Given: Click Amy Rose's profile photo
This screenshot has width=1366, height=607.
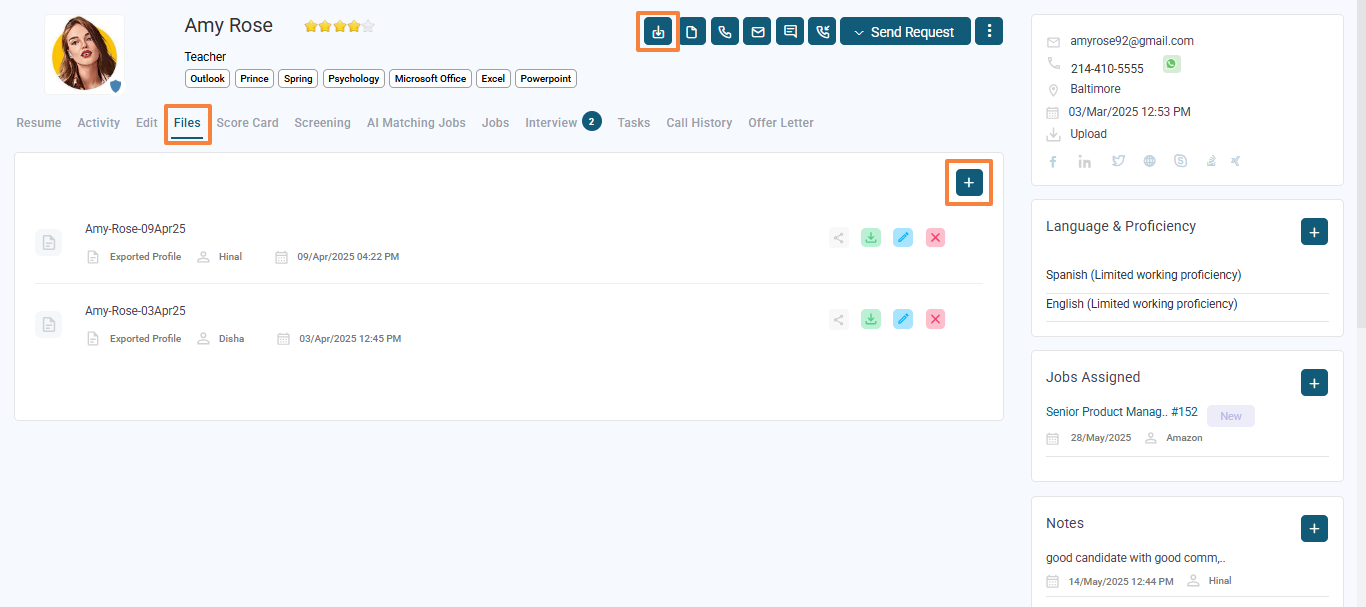Looking at the screenshot, I should 84,54.
